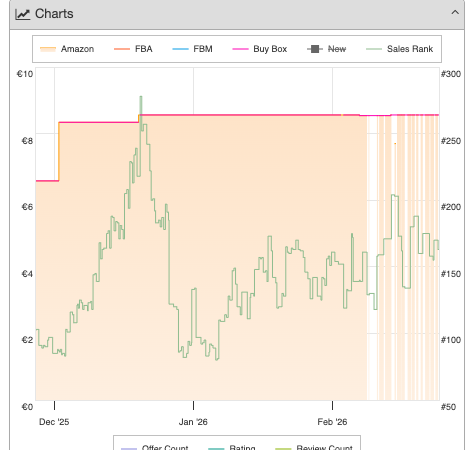Image resolution: width=474 pixels, height=450 pixels.
Task: Click the #300 rank axis label
Action: pyautogui.click(x=451, y=74)
